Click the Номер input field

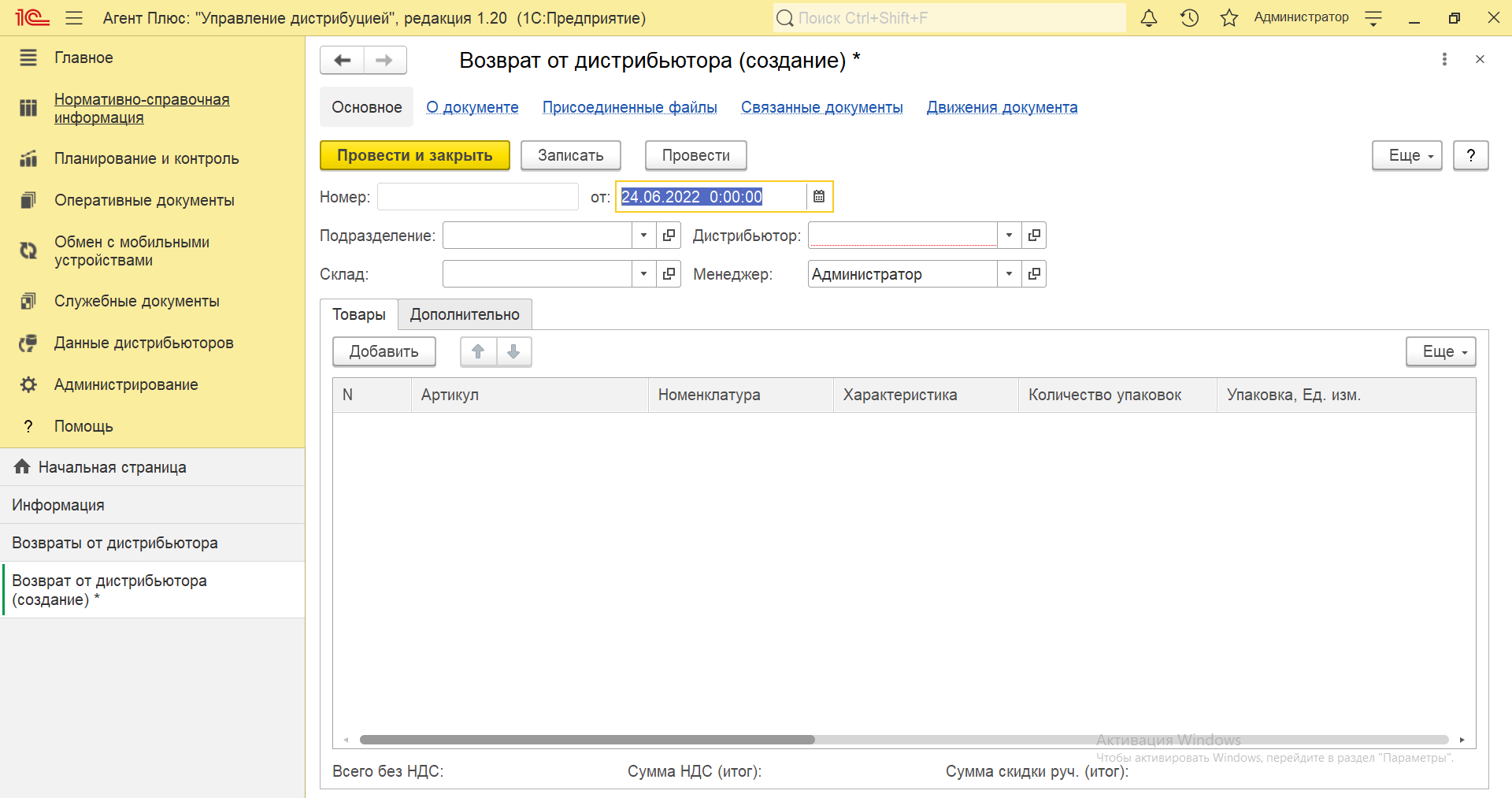tap(478, 196)
